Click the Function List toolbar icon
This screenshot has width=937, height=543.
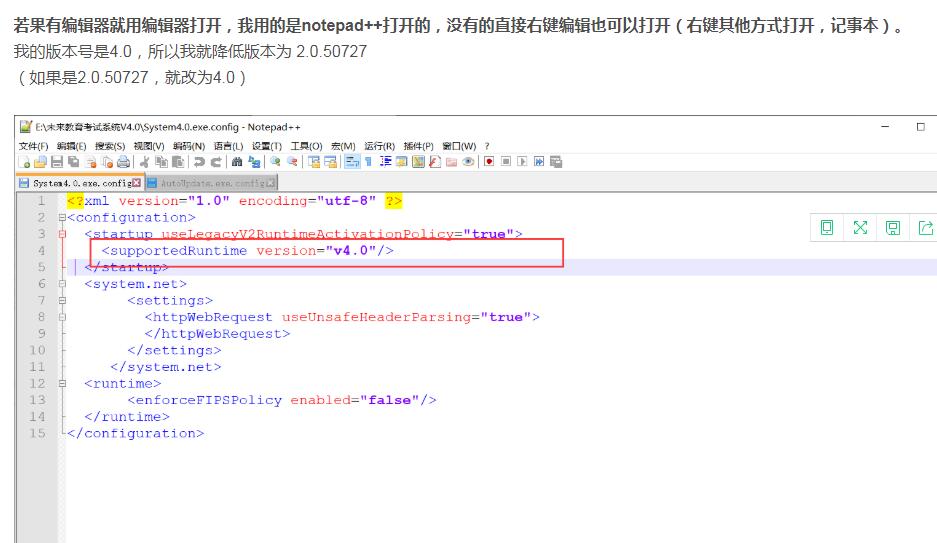[x=434, y=162]
